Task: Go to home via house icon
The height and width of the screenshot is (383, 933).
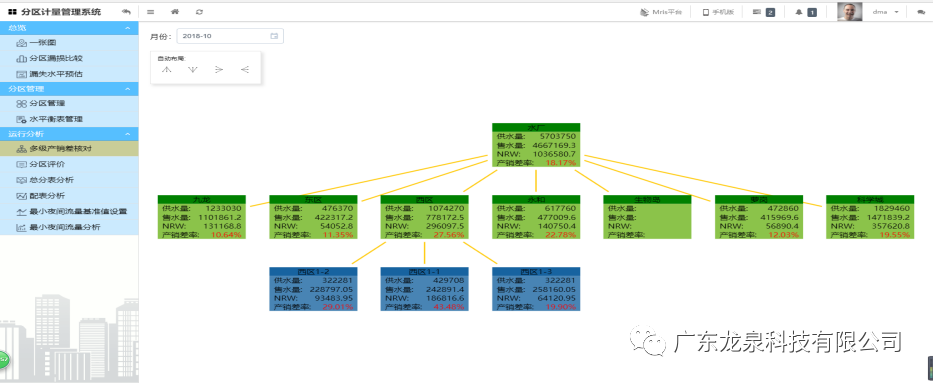Action: point(174,12)
